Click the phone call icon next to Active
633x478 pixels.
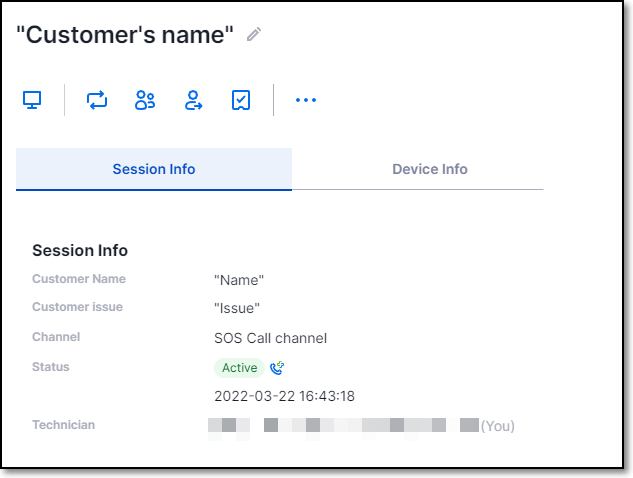[277, 368]
